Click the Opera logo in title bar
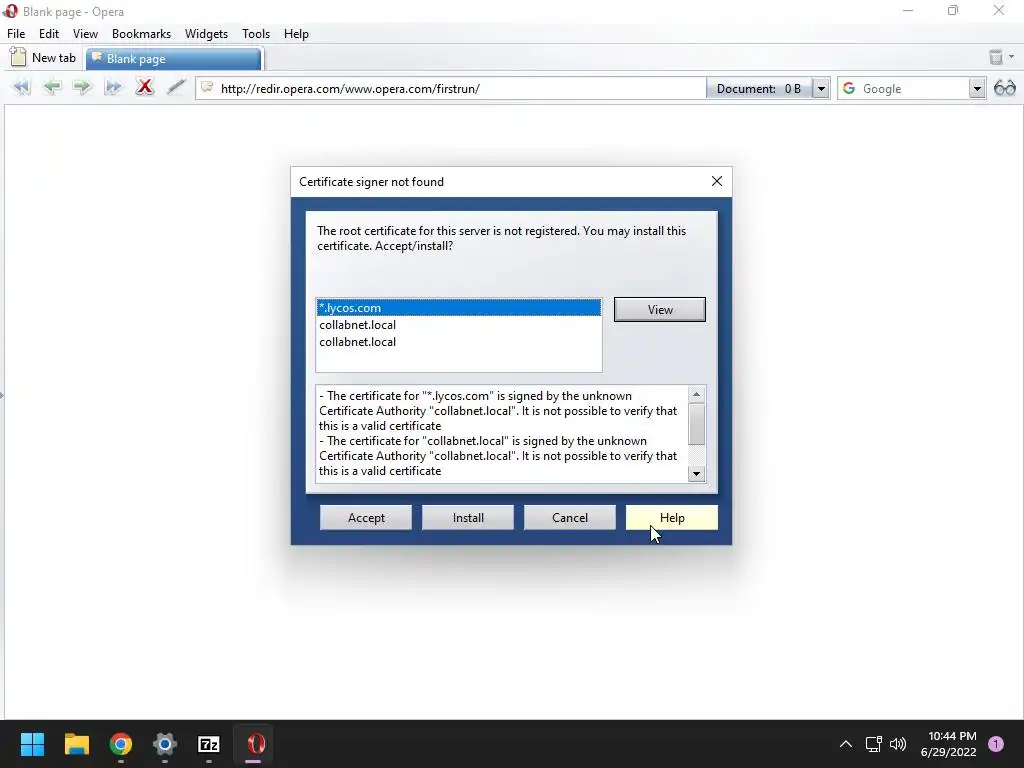 (x=10, y=11)
